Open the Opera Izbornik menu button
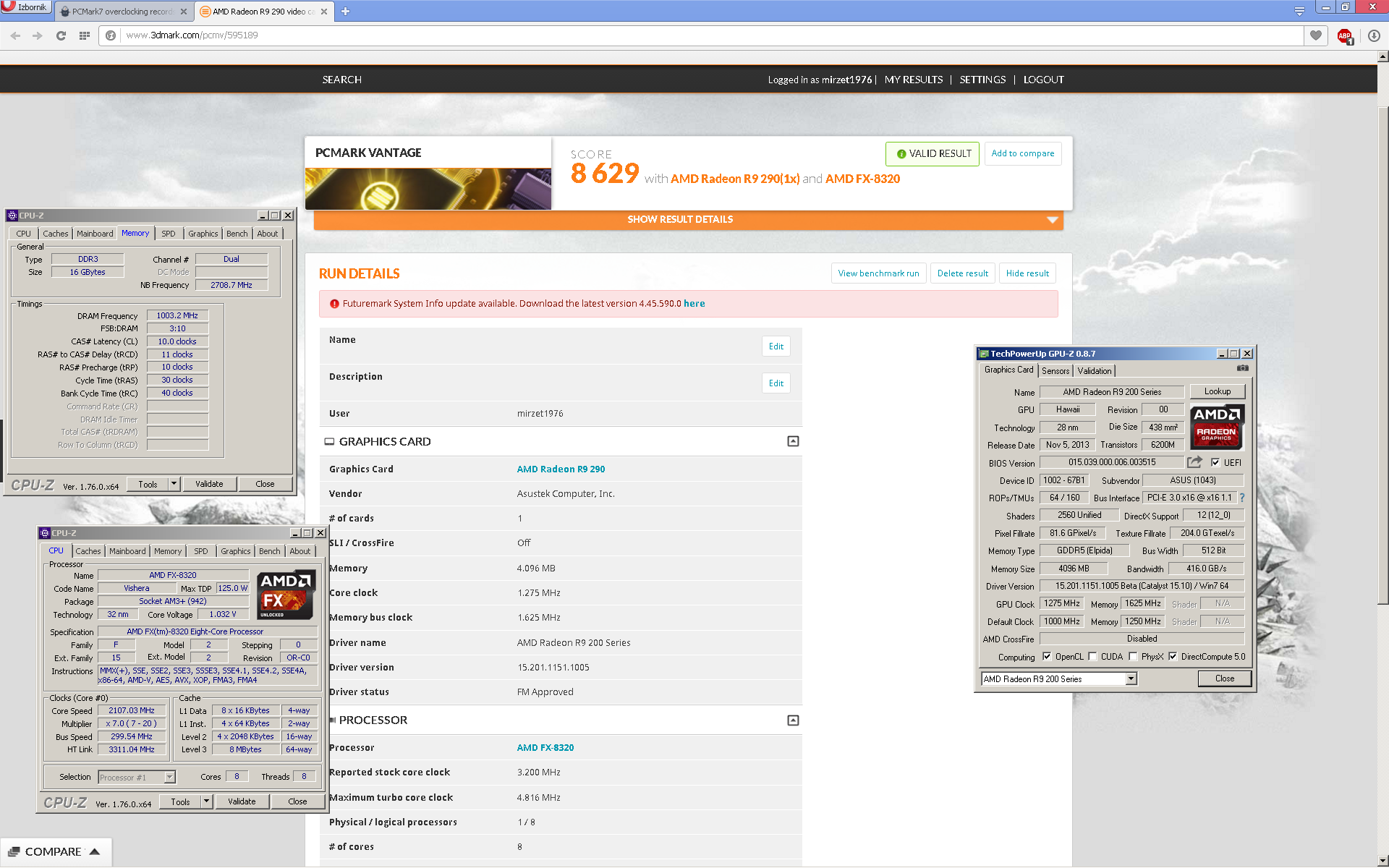 [26, 7]
